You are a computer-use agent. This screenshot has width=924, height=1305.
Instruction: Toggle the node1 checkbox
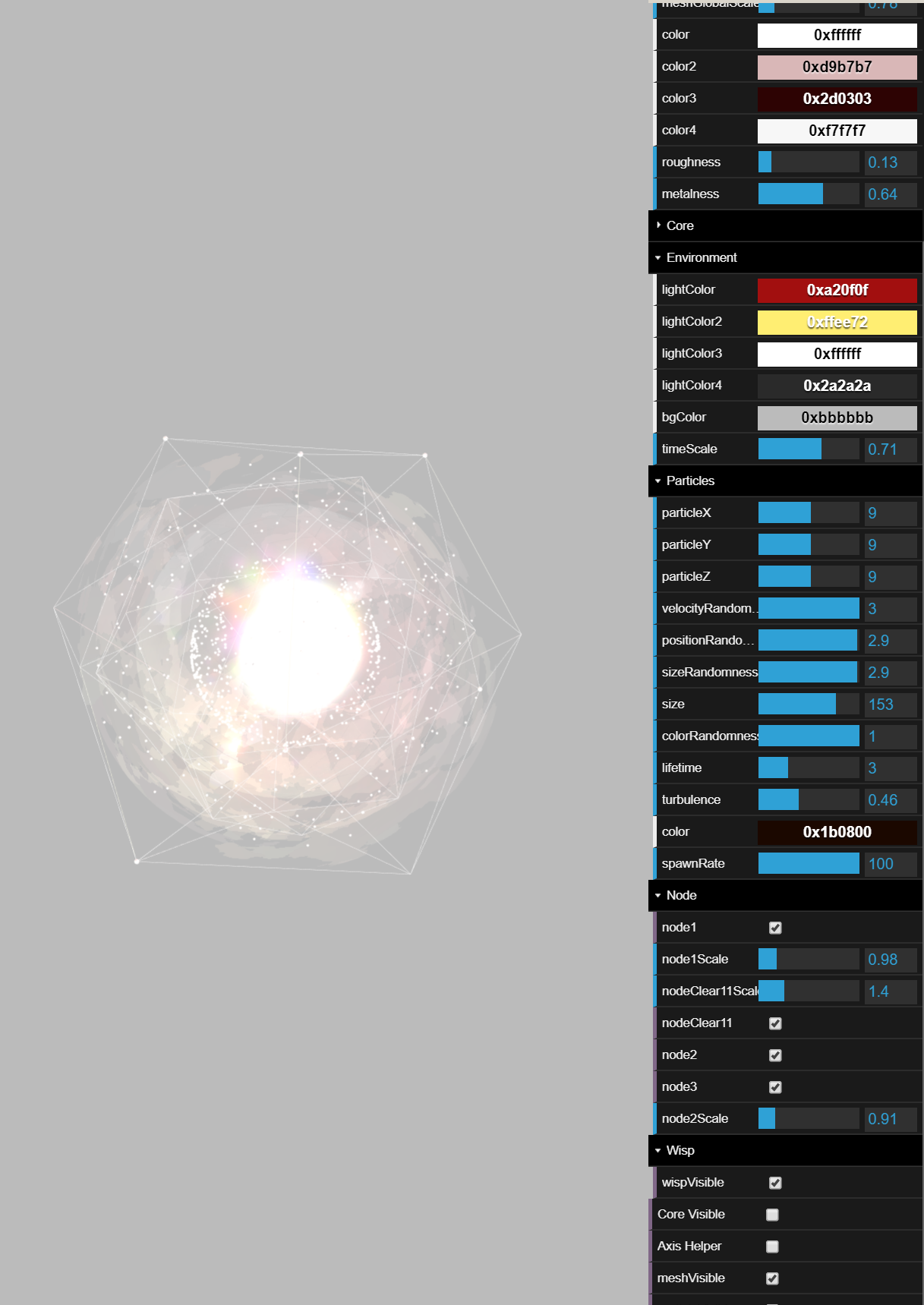coord(775,928)
